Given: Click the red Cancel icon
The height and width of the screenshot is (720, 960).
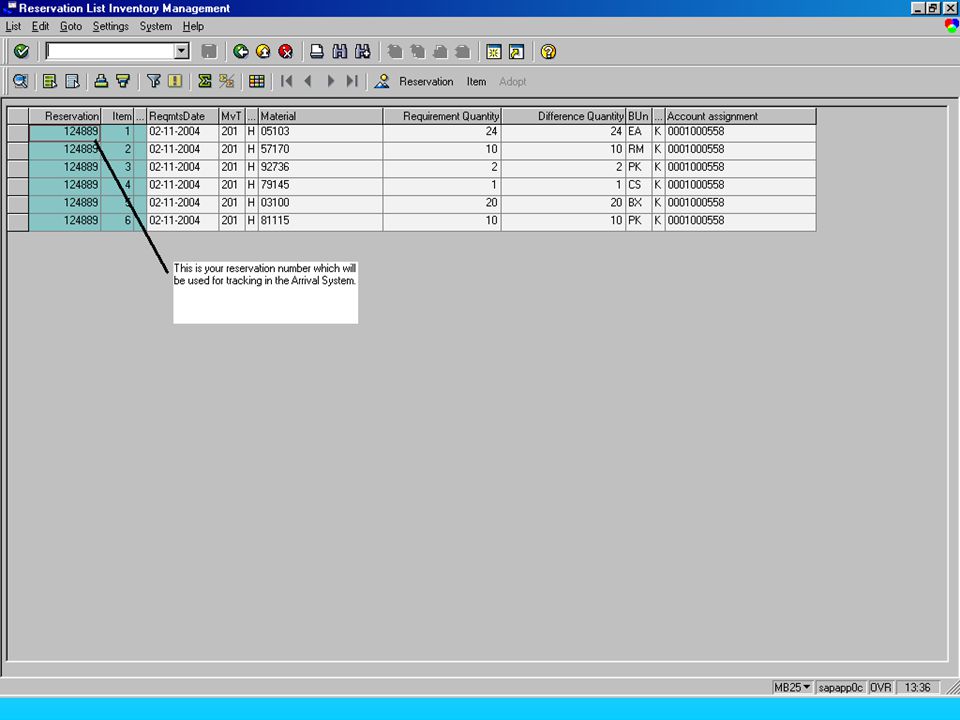Looking at the screenshot, I should (x=286, y=51).
